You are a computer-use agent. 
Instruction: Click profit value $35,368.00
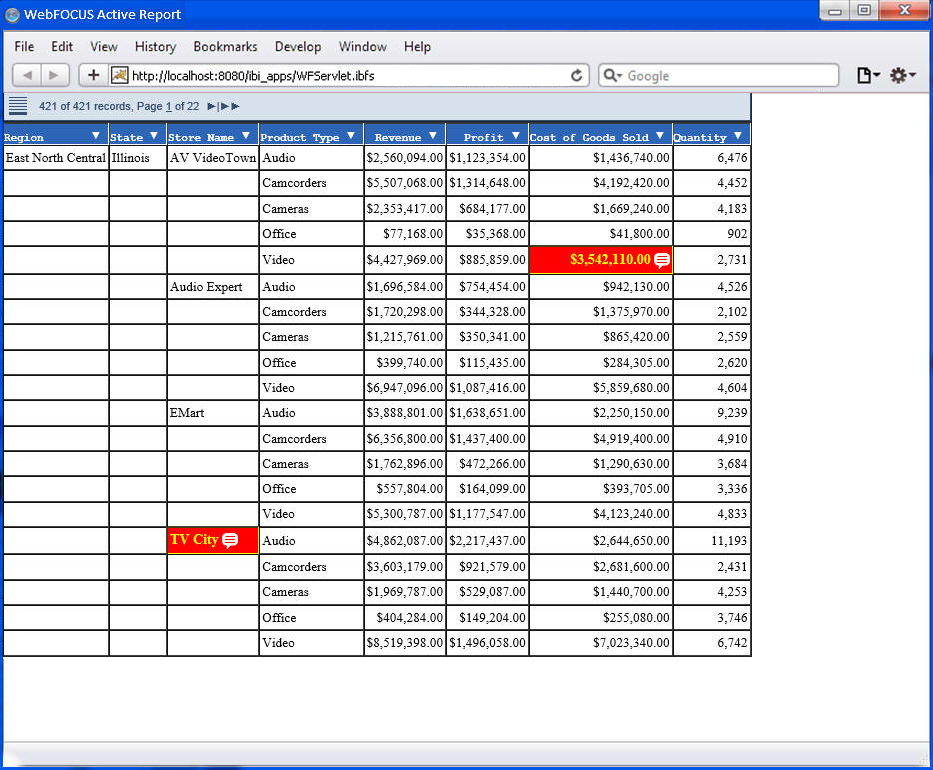click(496, 234)
